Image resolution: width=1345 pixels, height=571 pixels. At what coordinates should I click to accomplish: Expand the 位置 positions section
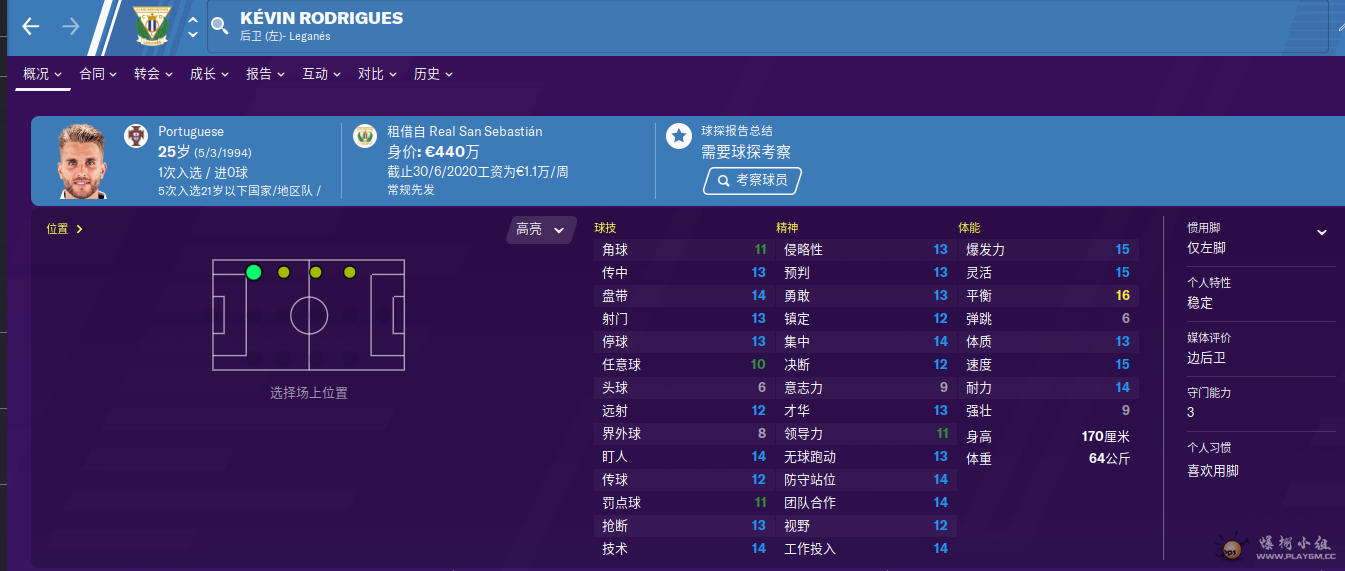[x=64, y=229]
